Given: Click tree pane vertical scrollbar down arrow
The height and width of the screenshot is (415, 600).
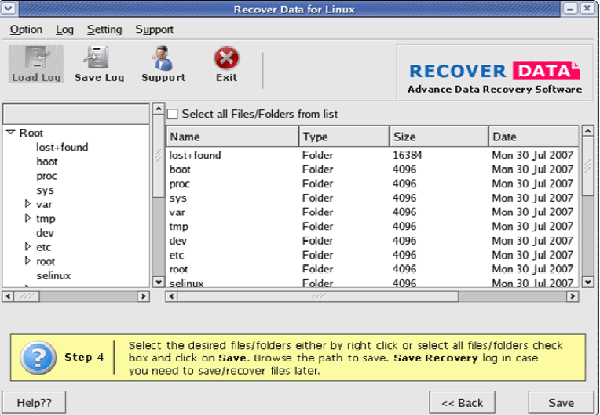Looking at the screenshot, I should (x=158, y=282).
